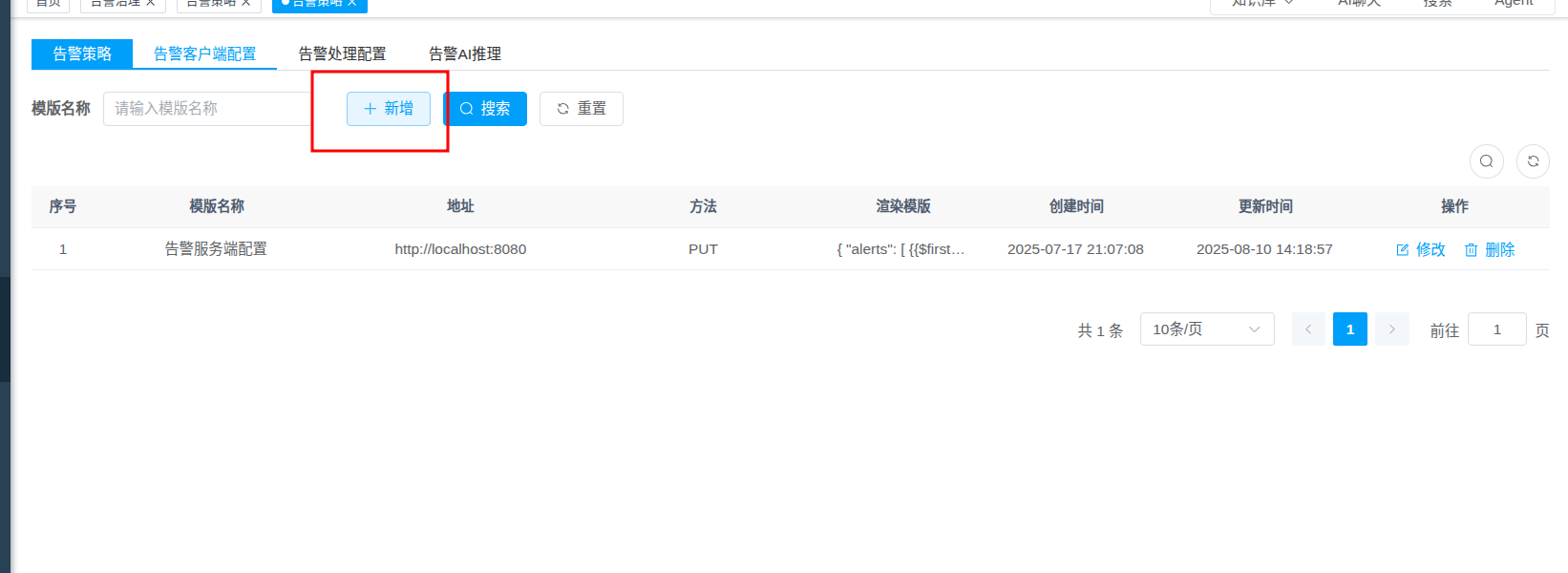Refresh table using round refresh icon
Image resolution: width=1568 pixels, height=573 pixels.
click(x=1533, y=161)
